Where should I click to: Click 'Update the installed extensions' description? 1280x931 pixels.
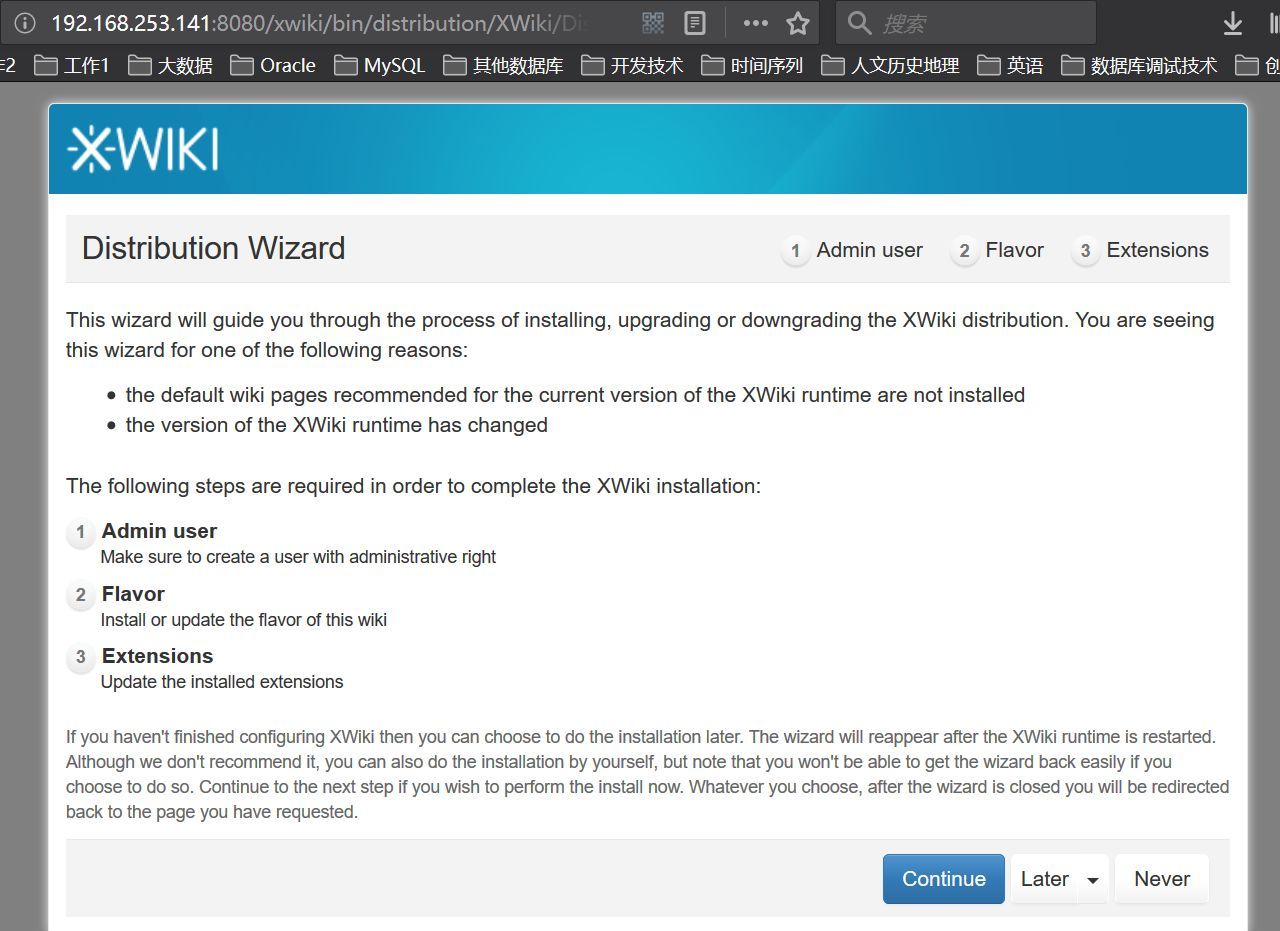[x=222, y=682]
